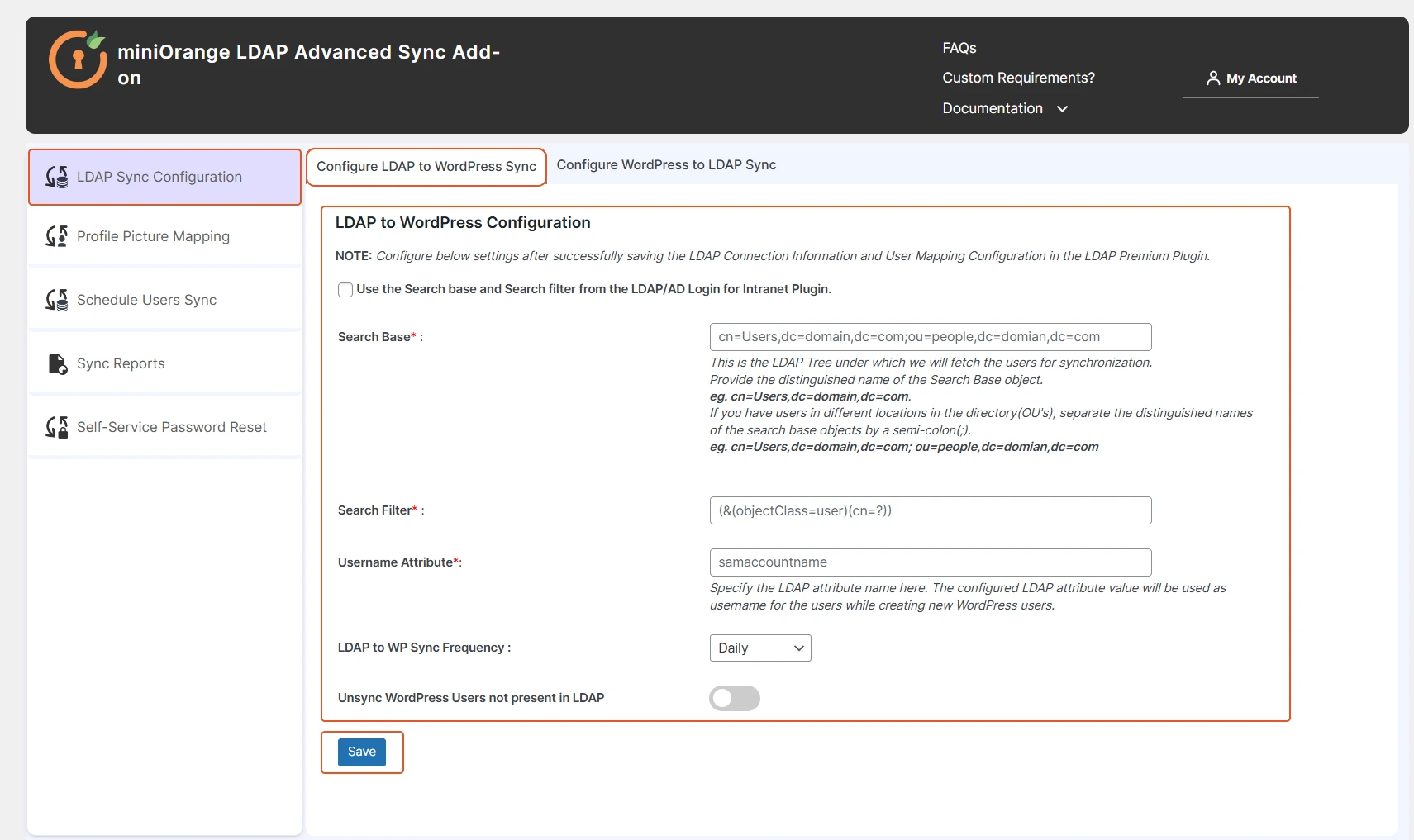Screen dimensions: 1414x840
Task: Go to My Account
Action: point(1250,78)
